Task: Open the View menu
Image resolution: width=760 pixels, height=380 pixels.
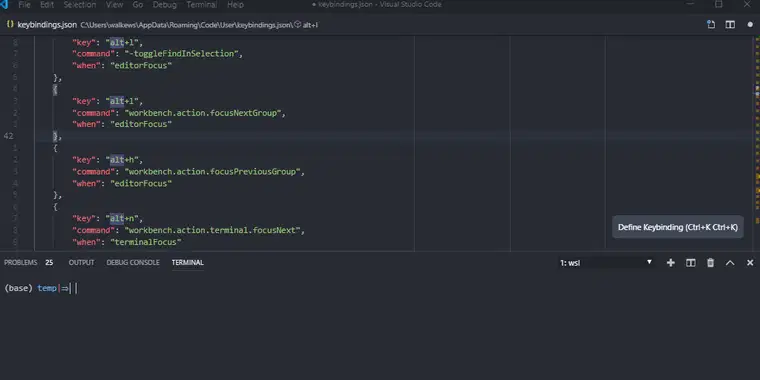Action: (114, 5)
